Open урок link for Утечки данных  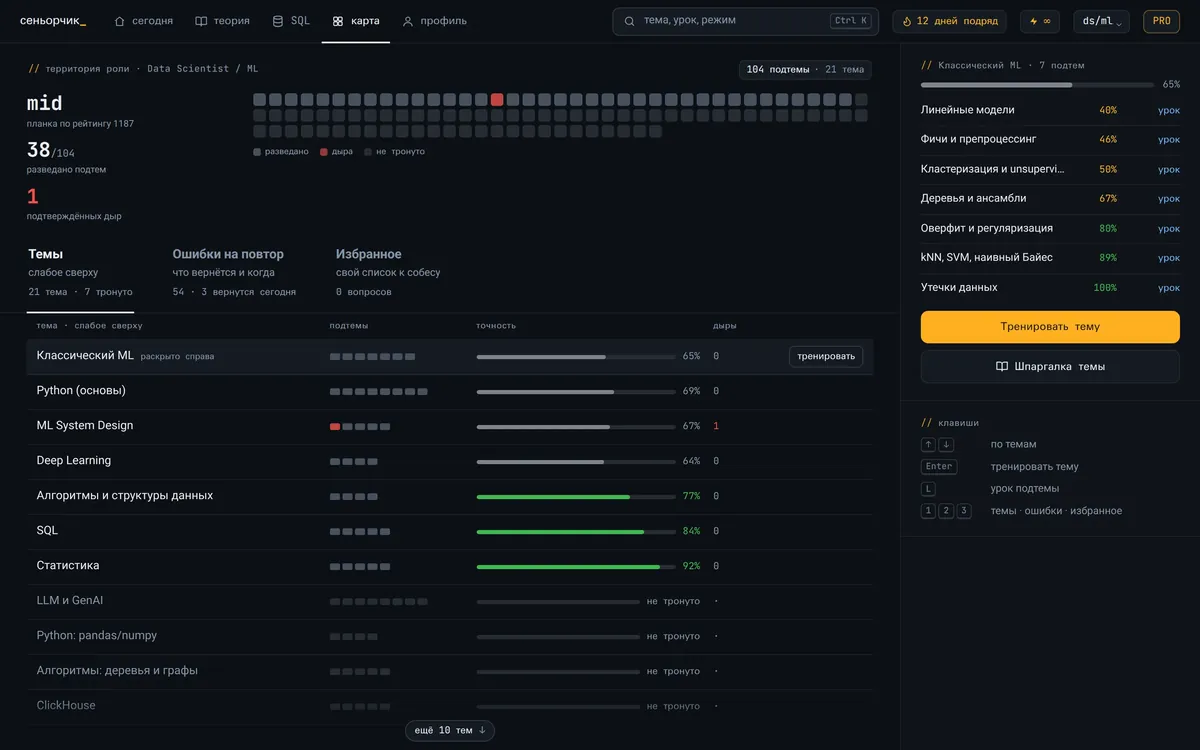tap(1169, 288)
